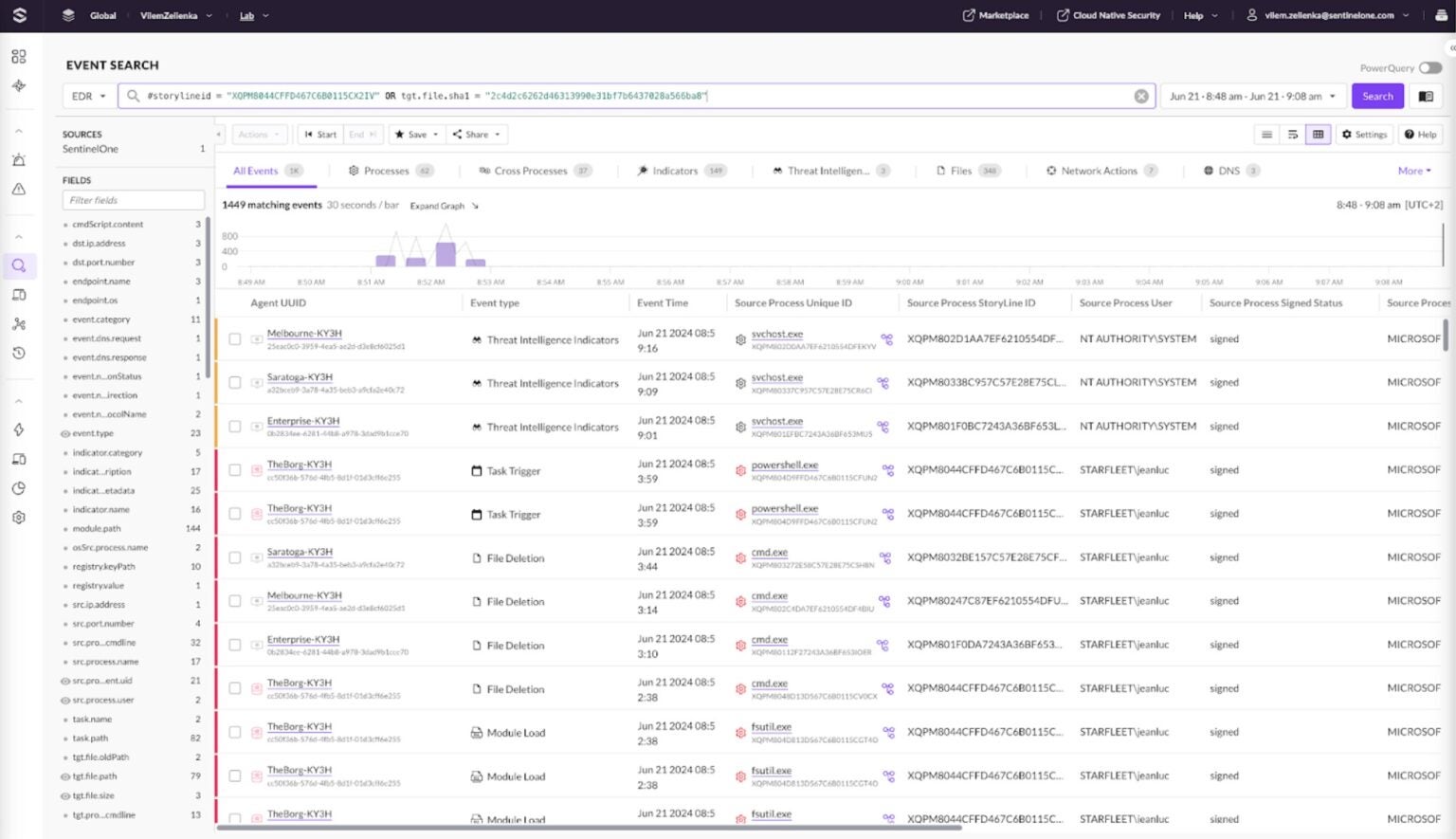Open the results Settings button
Screen dimensions: 1456x839
click(1364, 135)
